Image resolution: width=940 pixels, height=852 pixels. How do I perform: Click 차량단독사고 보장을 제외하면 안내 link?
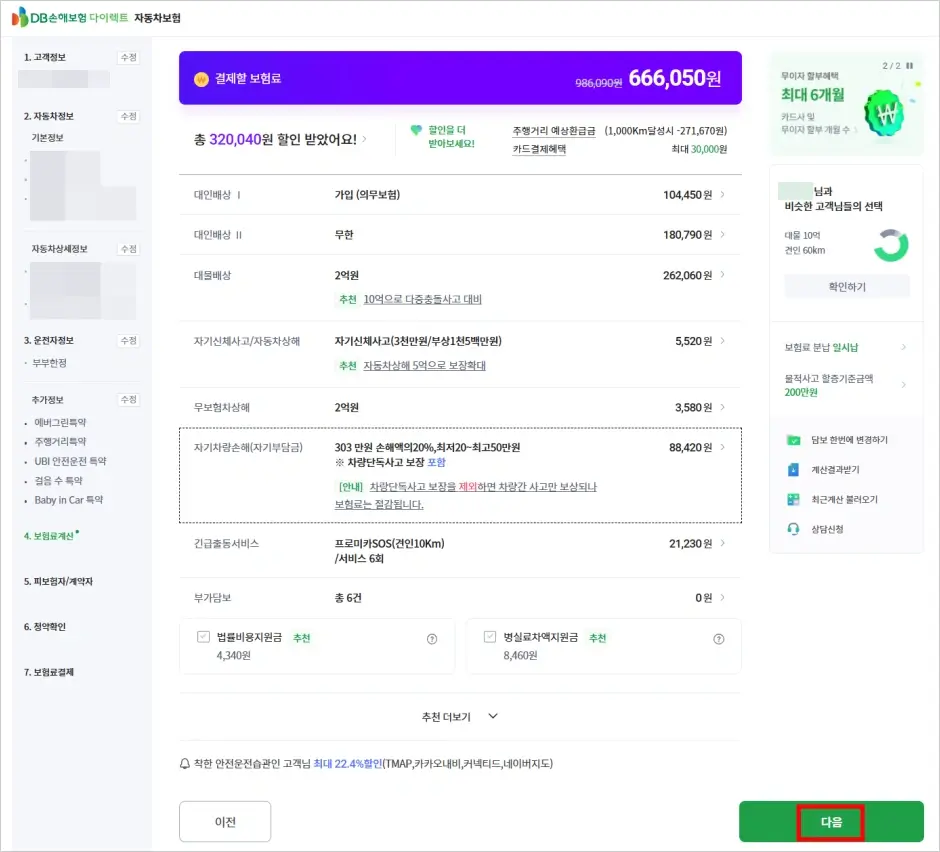466,495
